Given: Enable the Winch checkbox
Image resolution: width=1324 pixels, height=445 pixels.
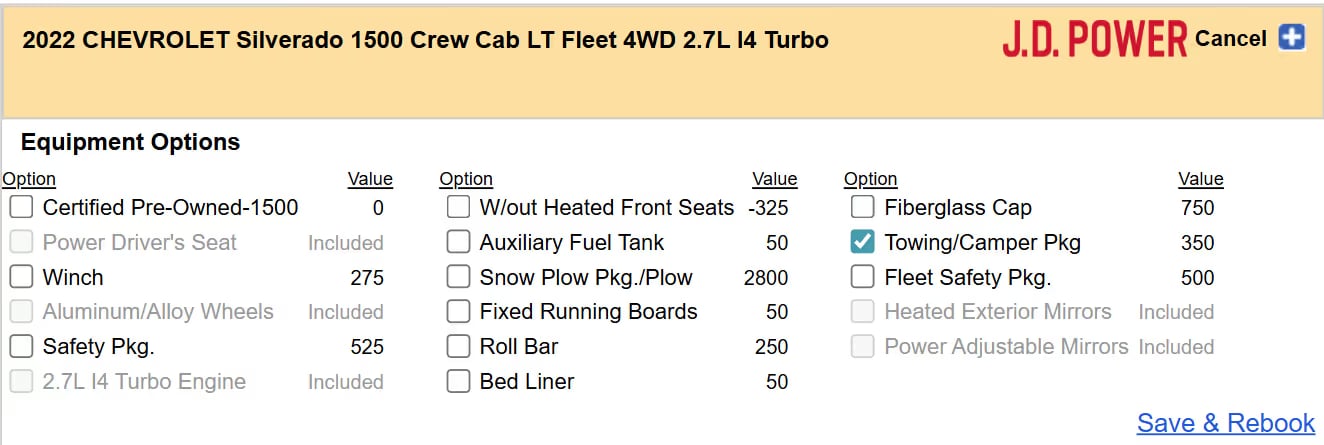Looking at the screenshot, I should tap(22, 277).
